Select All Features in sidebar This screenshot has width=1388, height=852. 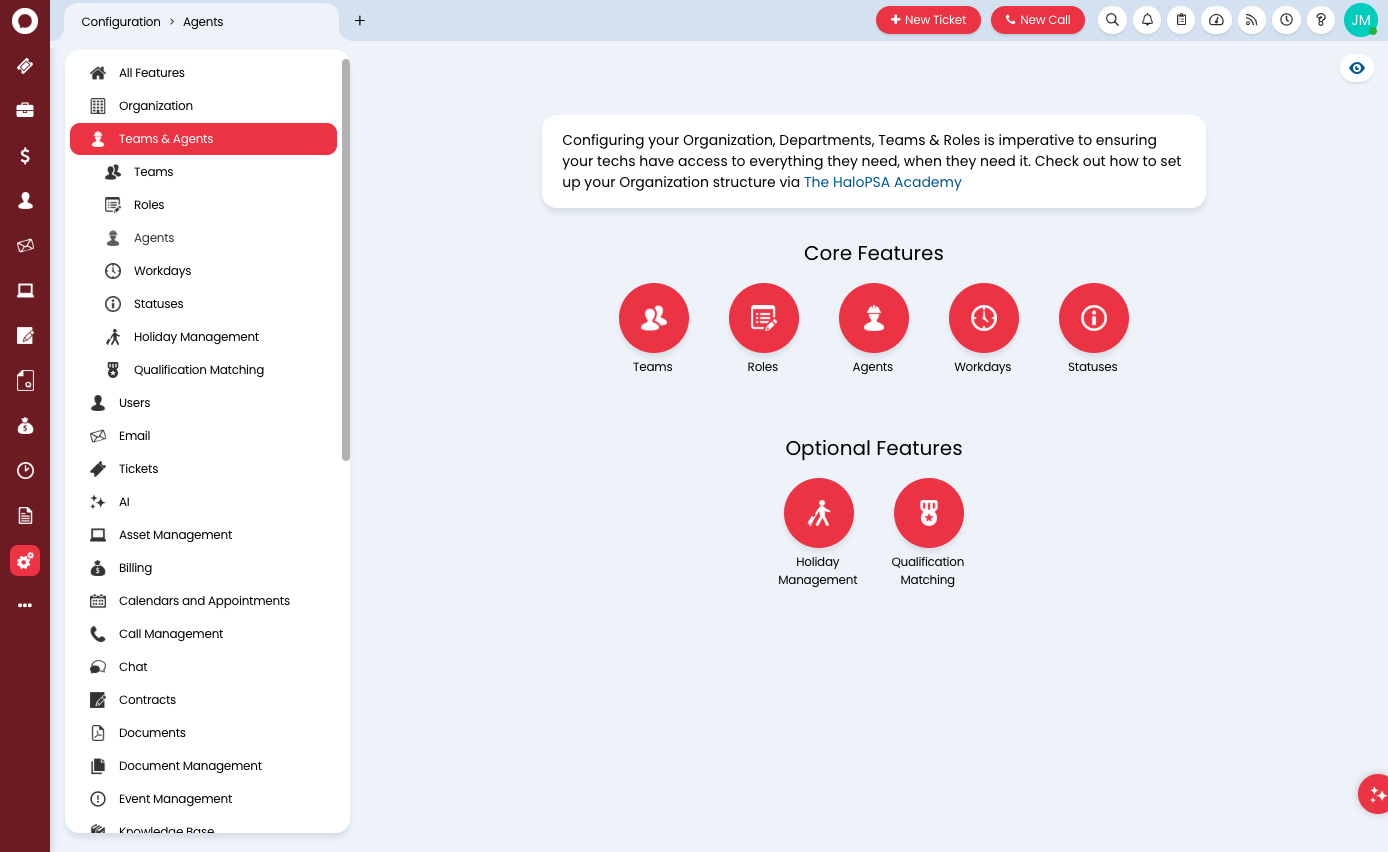pyautogui.click(x=203, y=73)
